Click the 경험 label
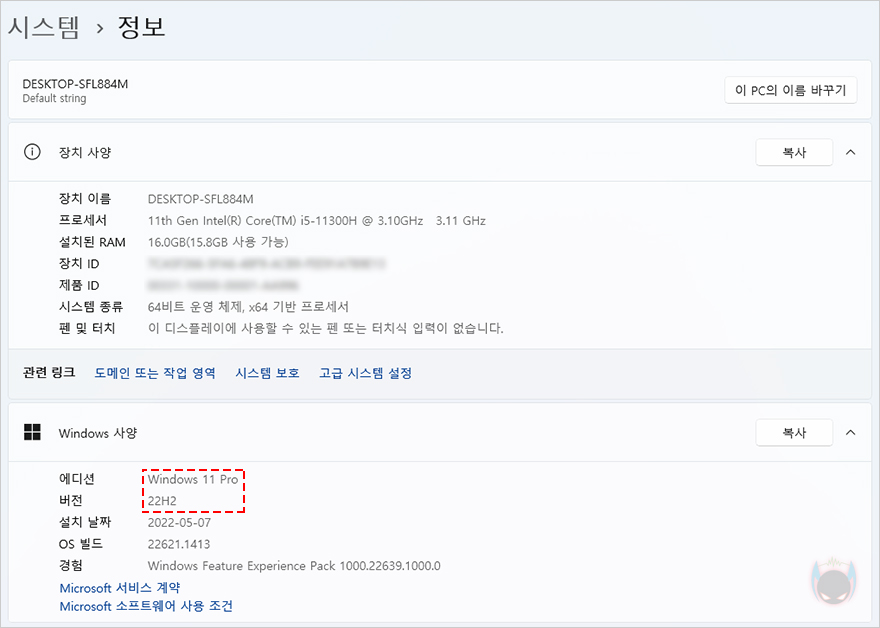Screen dimensions: 880x628 pyautogui.click(x=71, y=565)
